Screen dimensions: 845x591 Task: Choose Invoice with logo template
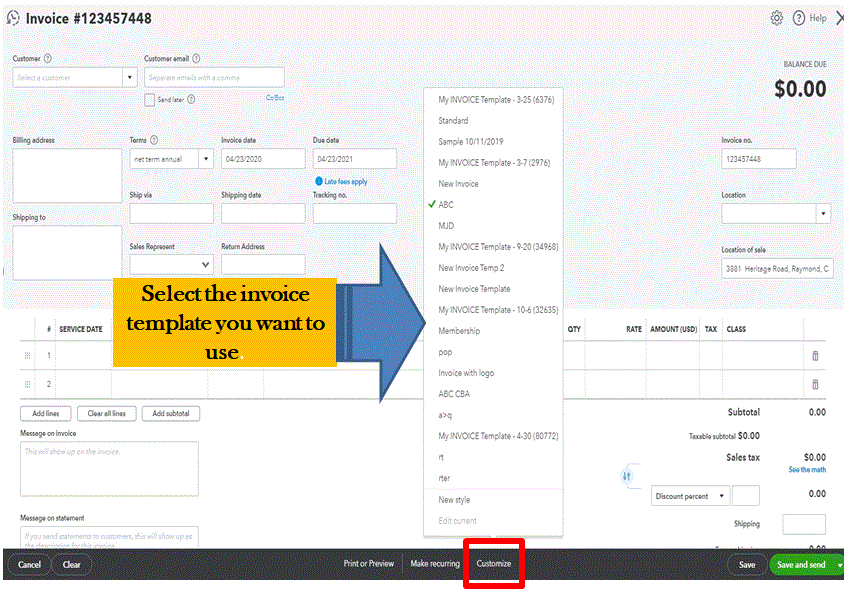[x=466, y=373]
